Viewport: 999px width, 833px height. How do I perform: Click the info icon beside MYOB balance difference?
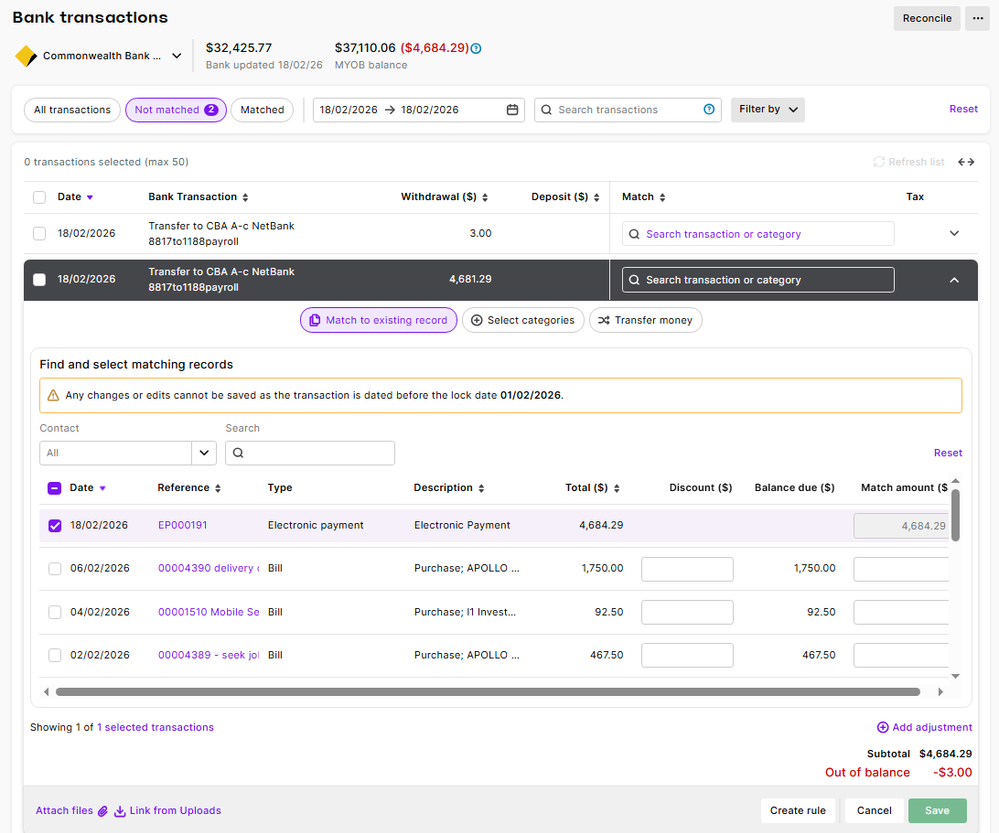[476, 48]
